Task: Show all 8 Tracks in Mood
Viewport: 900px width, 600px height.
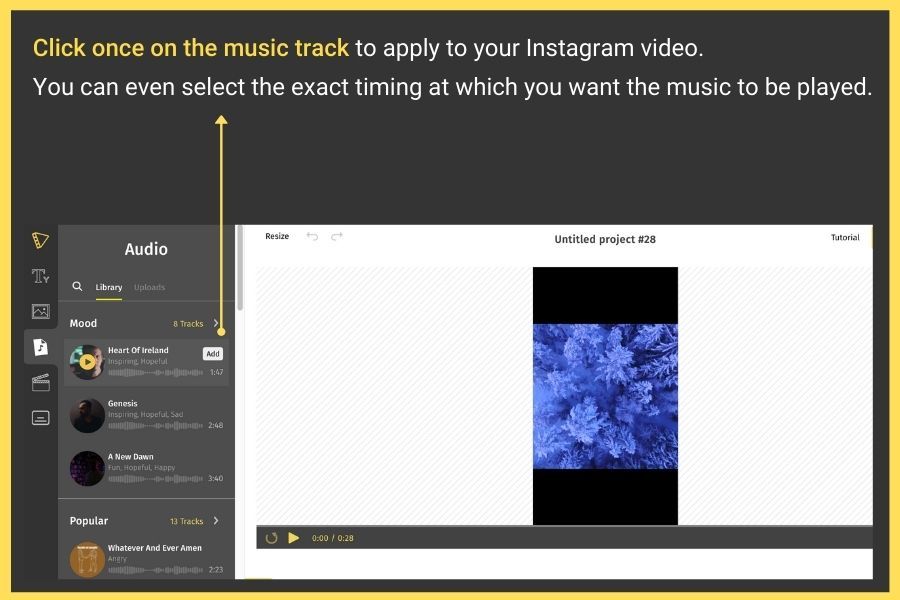Action: (188, 324)
